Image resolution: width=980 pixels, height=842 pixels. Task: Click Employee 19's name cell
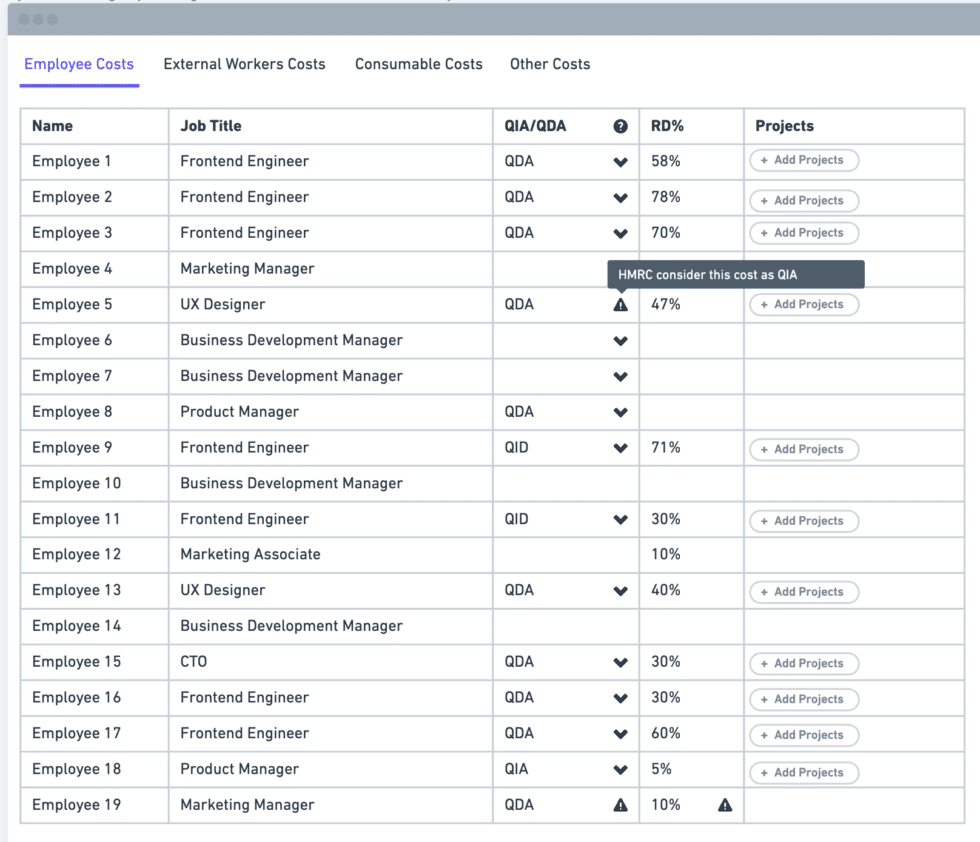94,805
